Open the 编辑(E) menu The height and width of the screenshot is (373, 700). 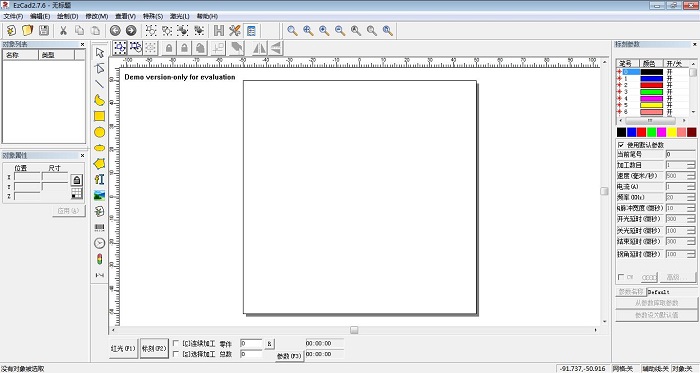click(x=40, y=16)
